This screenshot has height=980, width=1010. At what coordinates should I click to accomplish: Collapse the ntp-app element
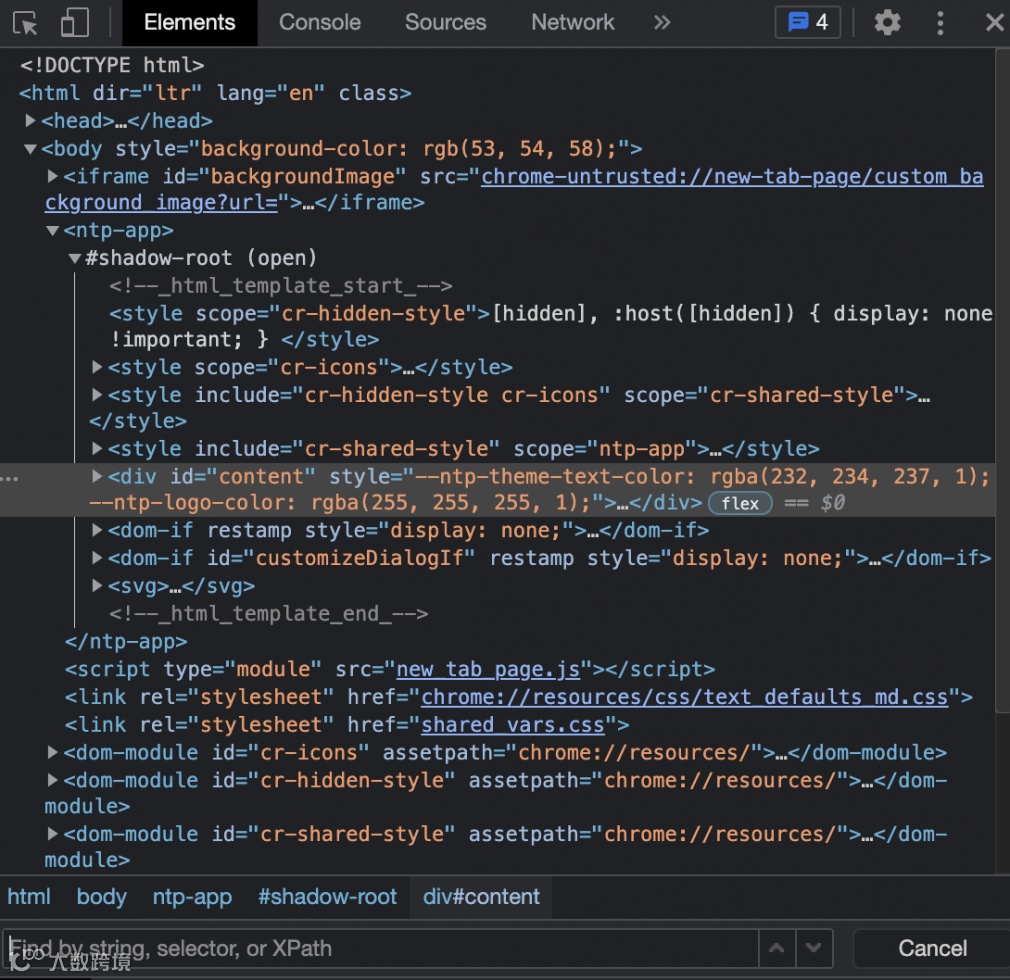coord(53,231)
